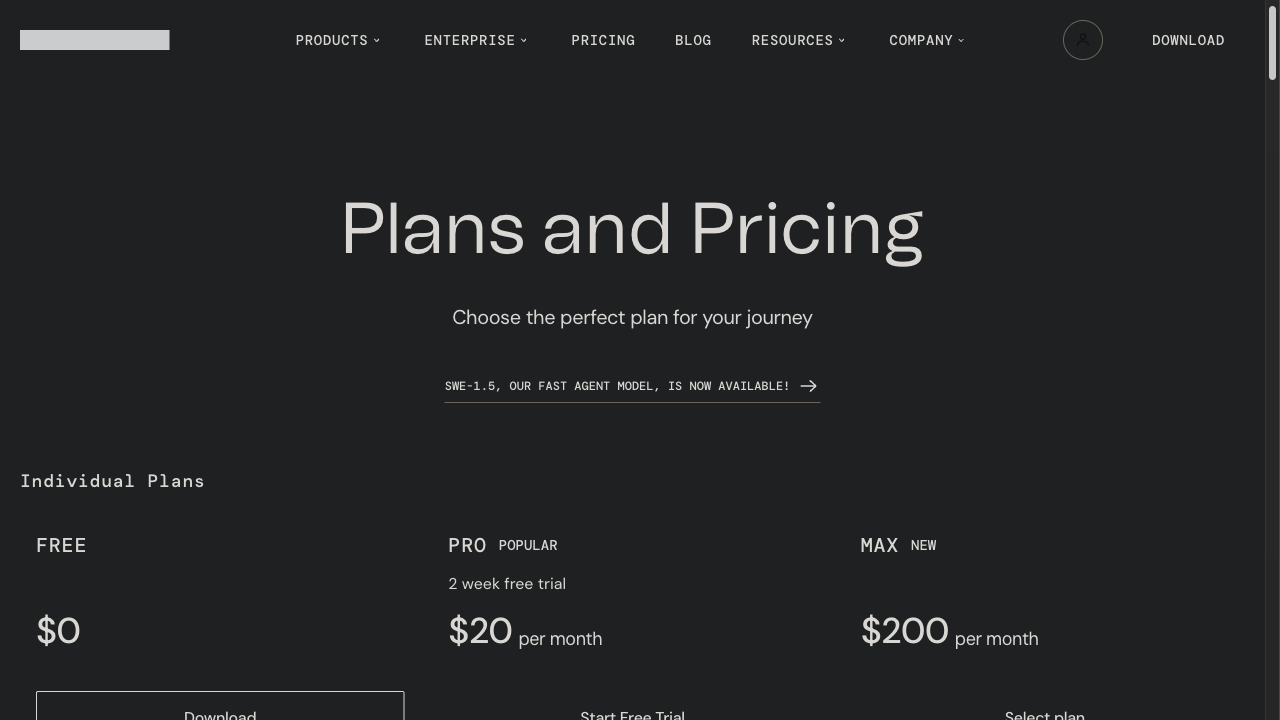The height and width of the screenshot is (720, 1280).
Task: Click the $200 per month price text
Action: tap(950, 631)
